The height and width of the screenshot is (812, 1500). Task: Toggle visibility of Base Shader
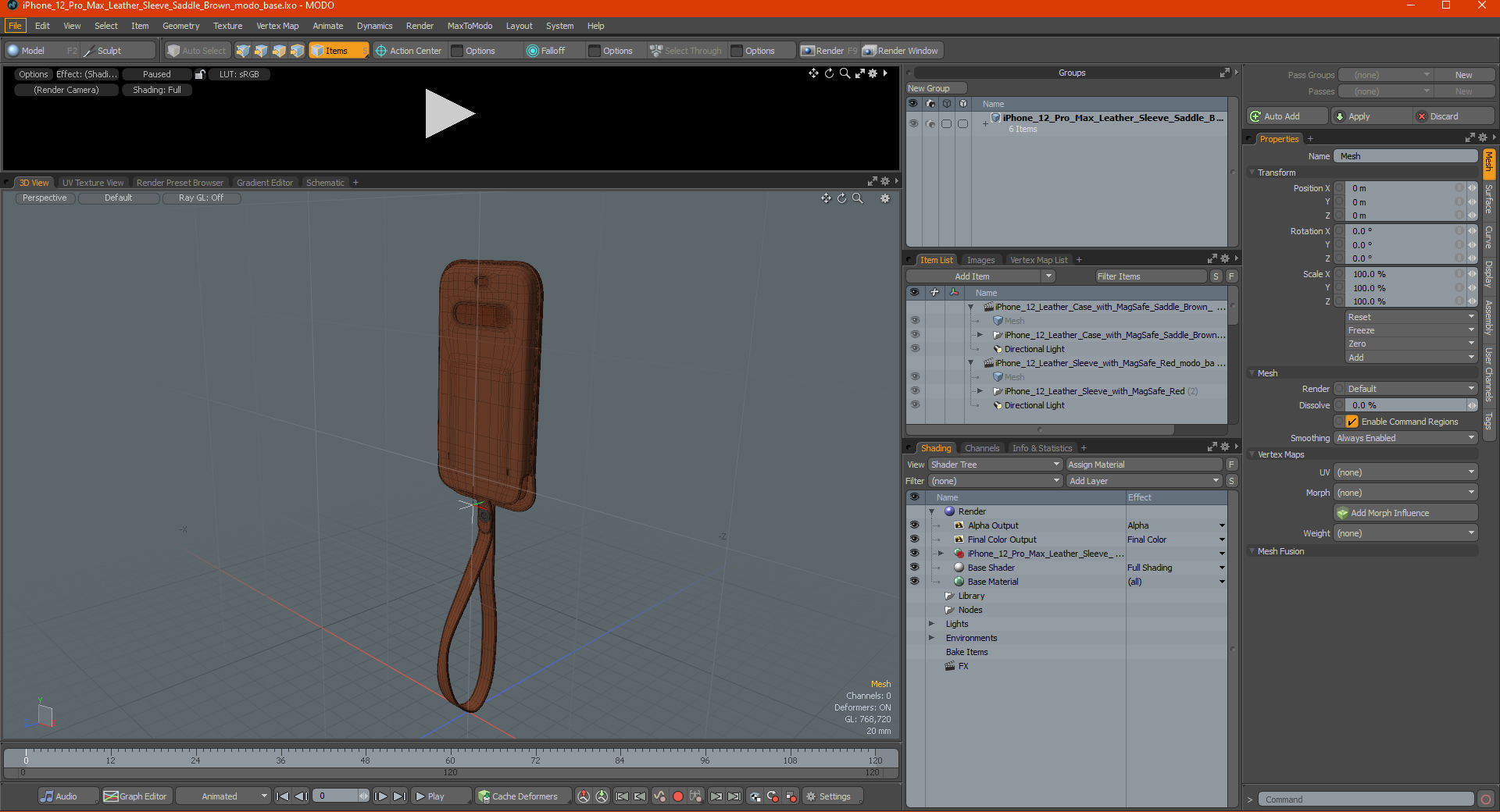pos(914,568)
